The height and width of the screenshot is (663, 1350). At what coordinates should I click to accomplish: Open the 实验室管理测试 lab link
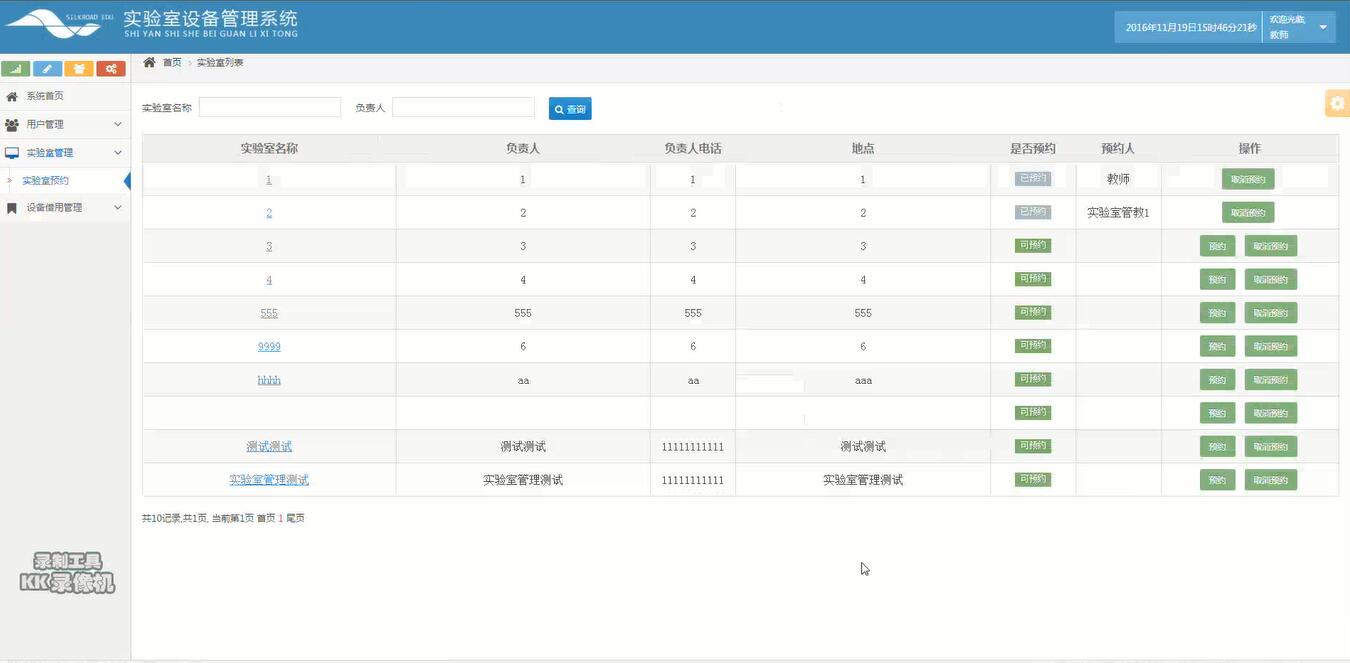269,479
